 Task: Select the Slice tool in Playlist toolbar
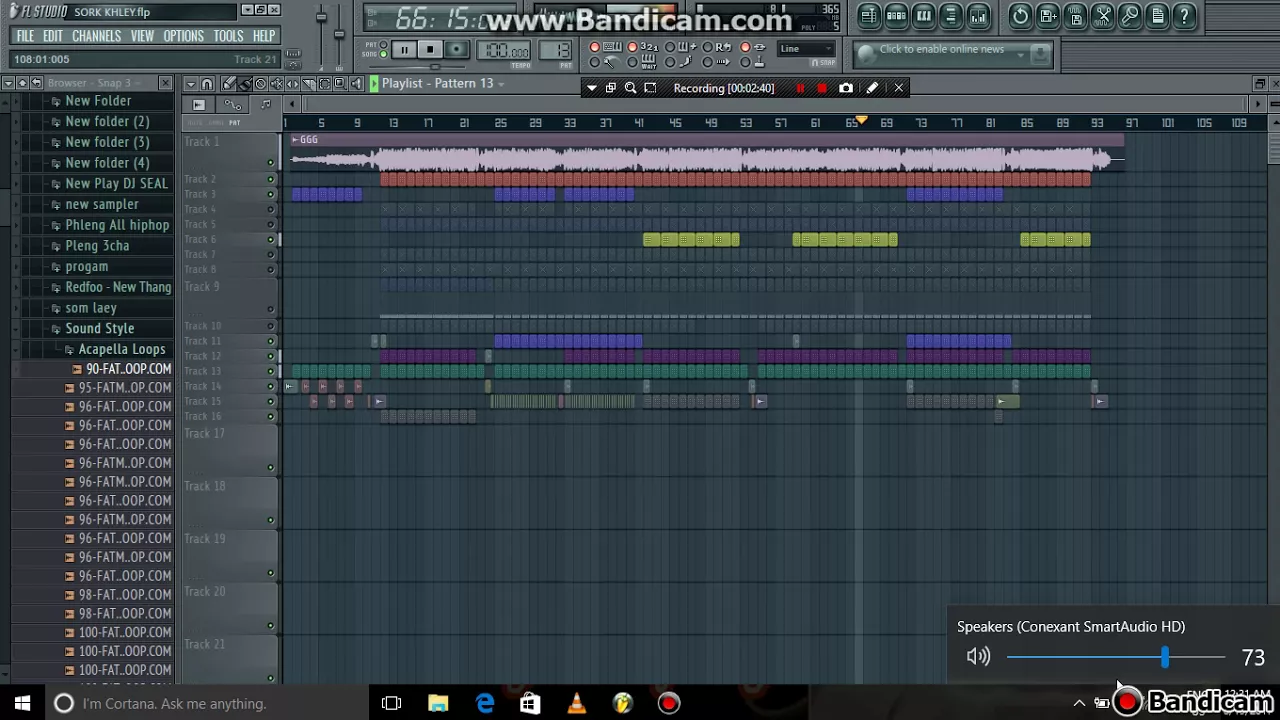[308, 84]
